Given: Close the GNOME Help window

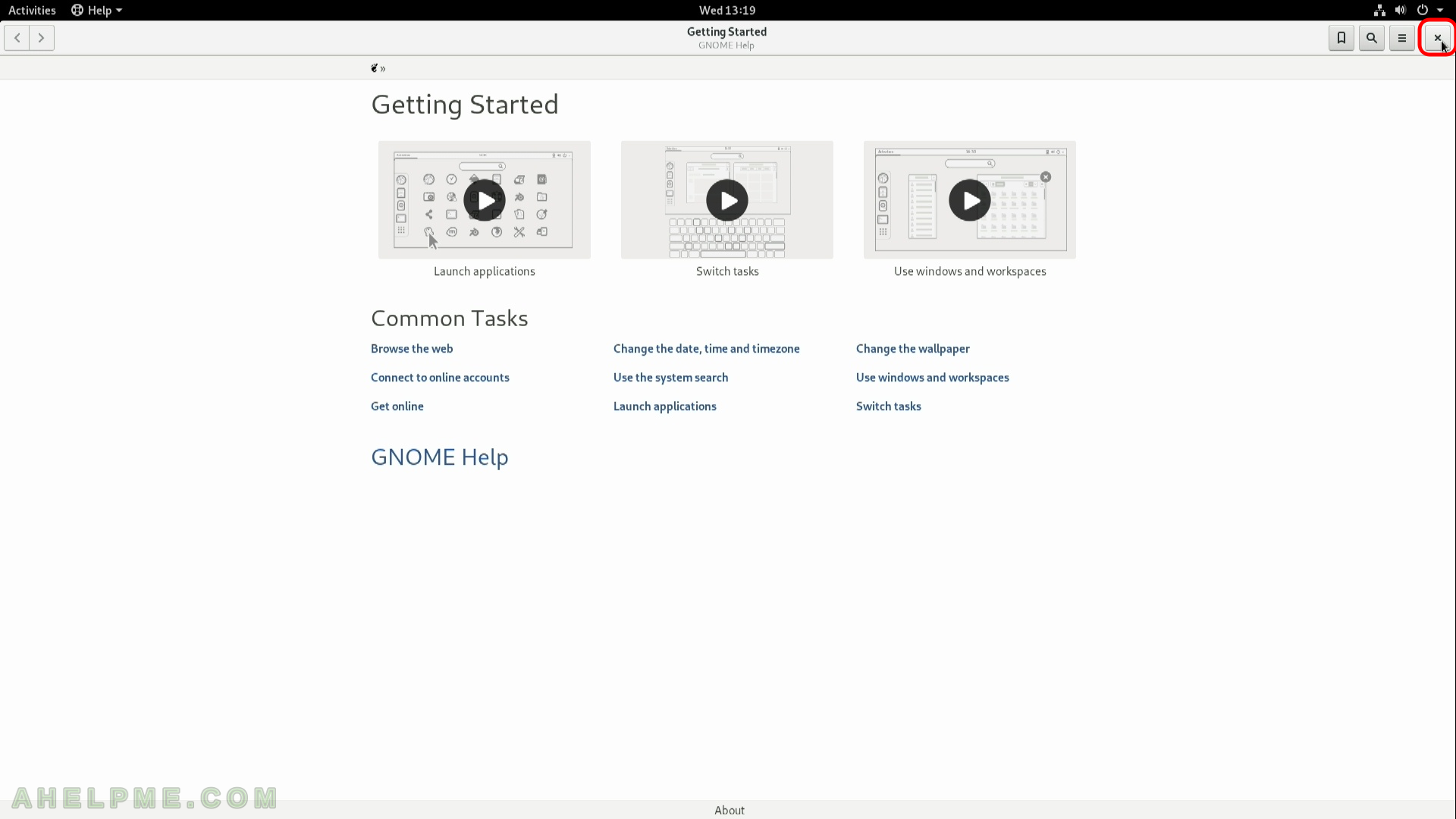Looking at the screenshot, I should pyautogui.click(x=1437, y=38).
